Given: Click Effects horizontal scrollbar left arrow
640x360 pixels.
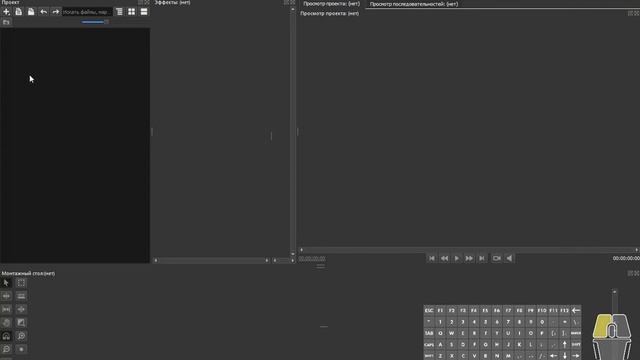Looking at the screenshot, I should coord(156,260).
